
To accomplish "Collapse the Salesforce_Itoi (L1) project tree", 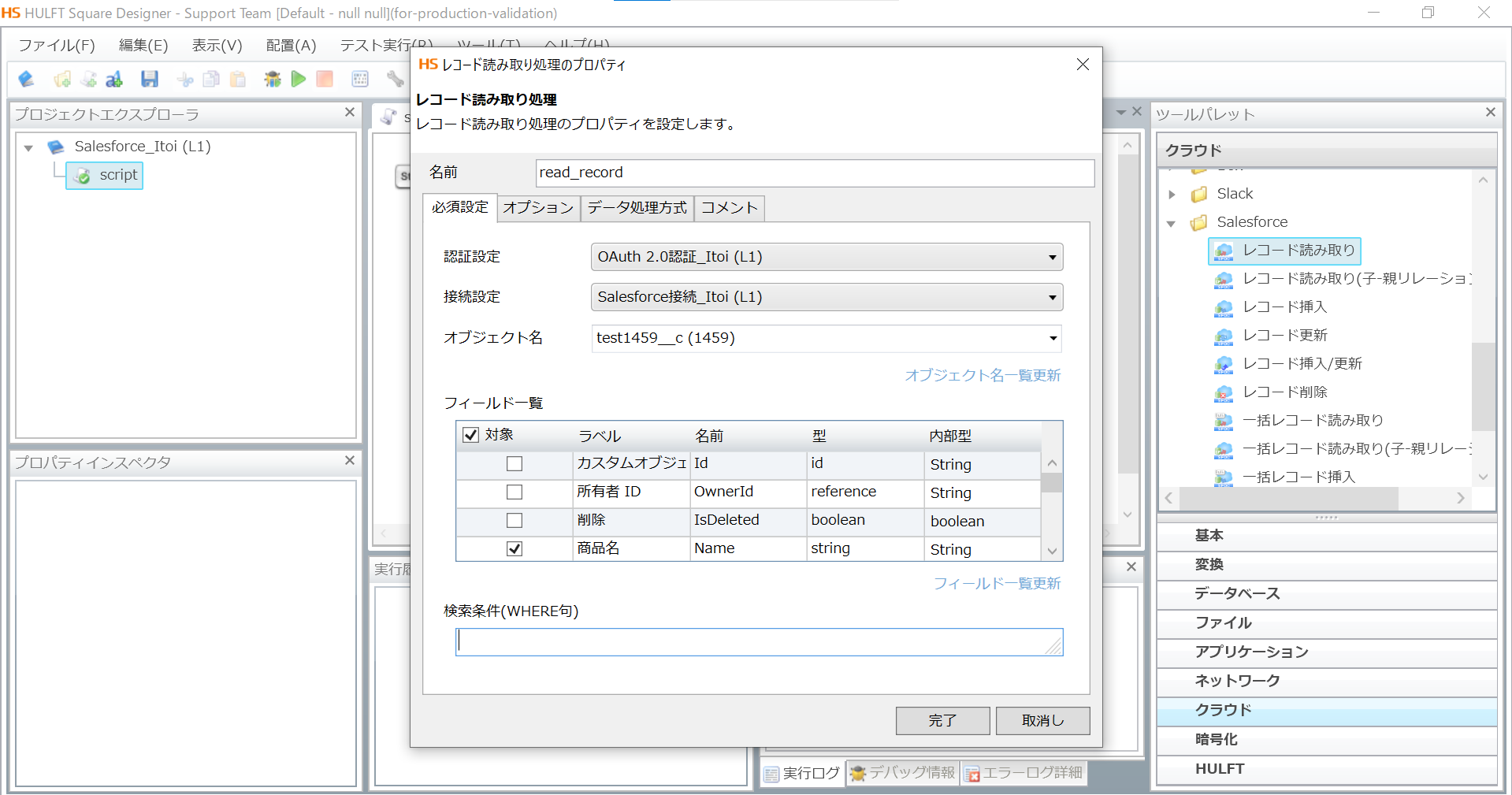I will (x=28, y=147).
